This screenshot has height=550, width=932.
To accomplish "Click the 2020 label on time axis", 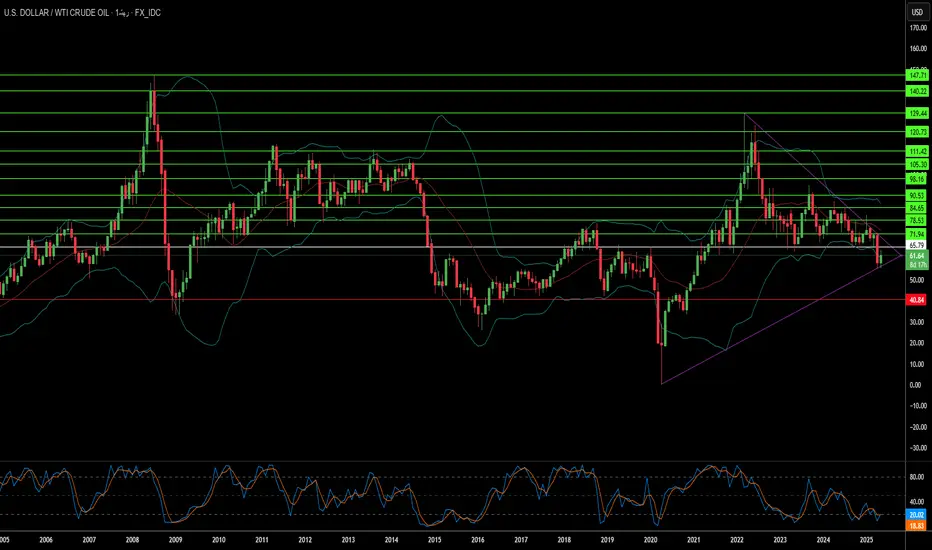I will 650,540.
